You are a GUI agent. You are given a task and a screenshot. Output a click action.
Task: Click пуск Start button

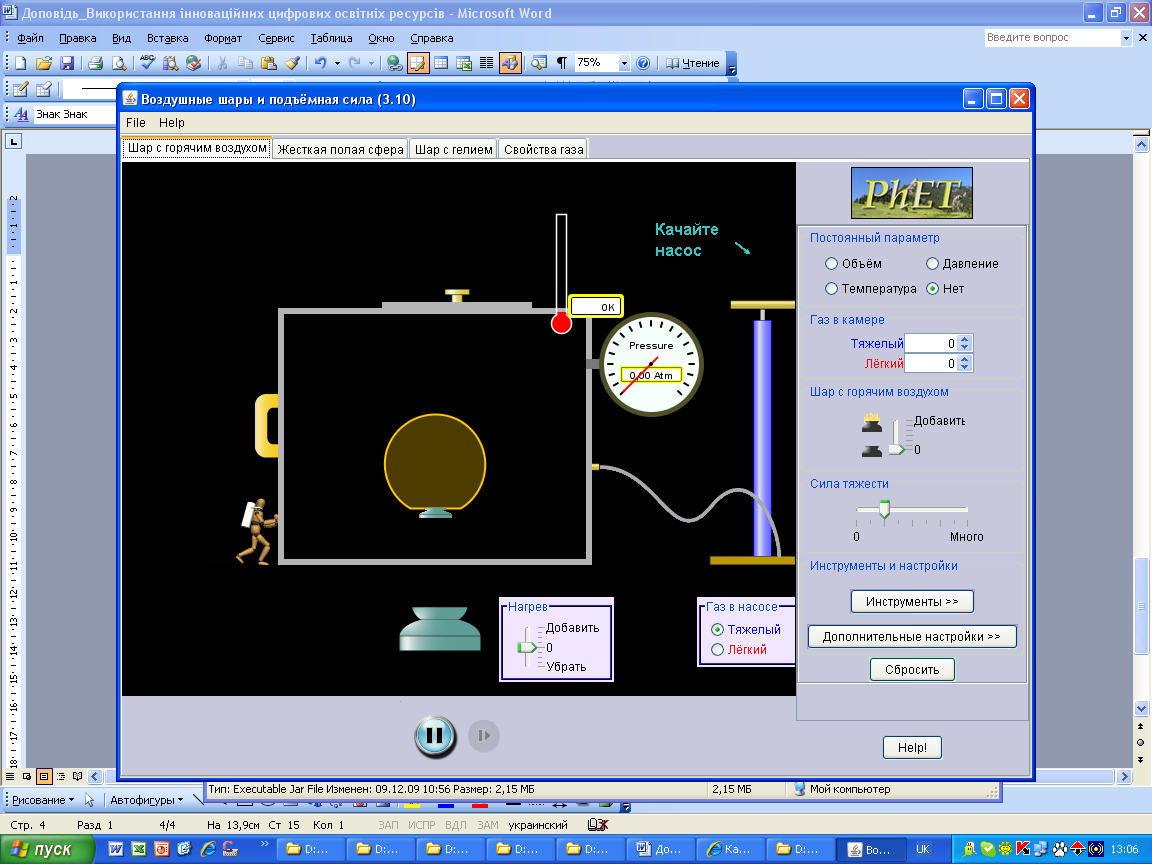(48, 849)
